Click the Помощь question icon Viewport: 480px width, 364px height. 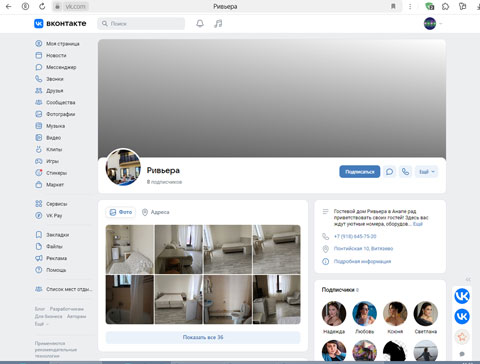39,270
